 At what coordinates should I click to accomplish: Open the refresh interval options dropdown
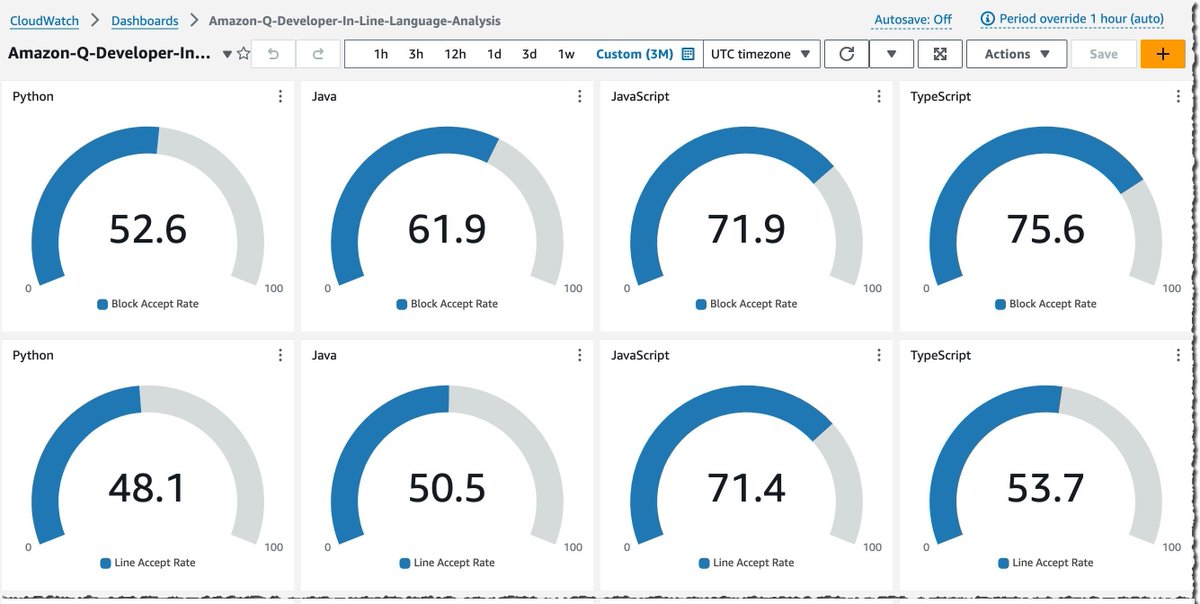[x=891, y=54]
